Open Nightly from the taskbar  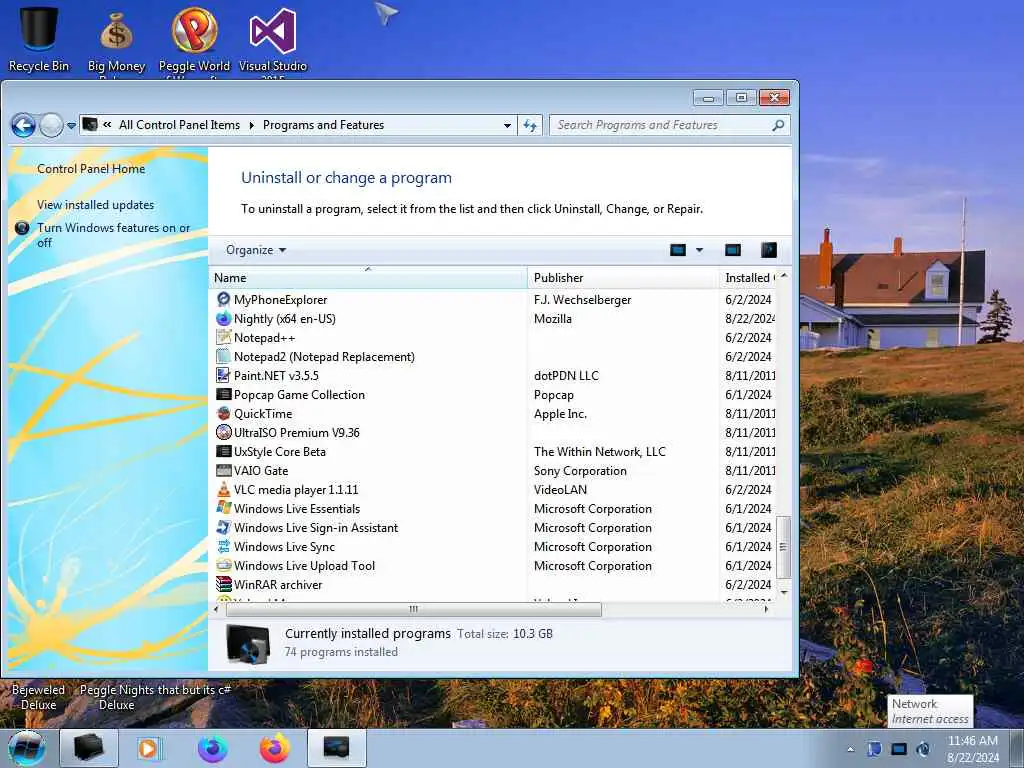[213, 748]
